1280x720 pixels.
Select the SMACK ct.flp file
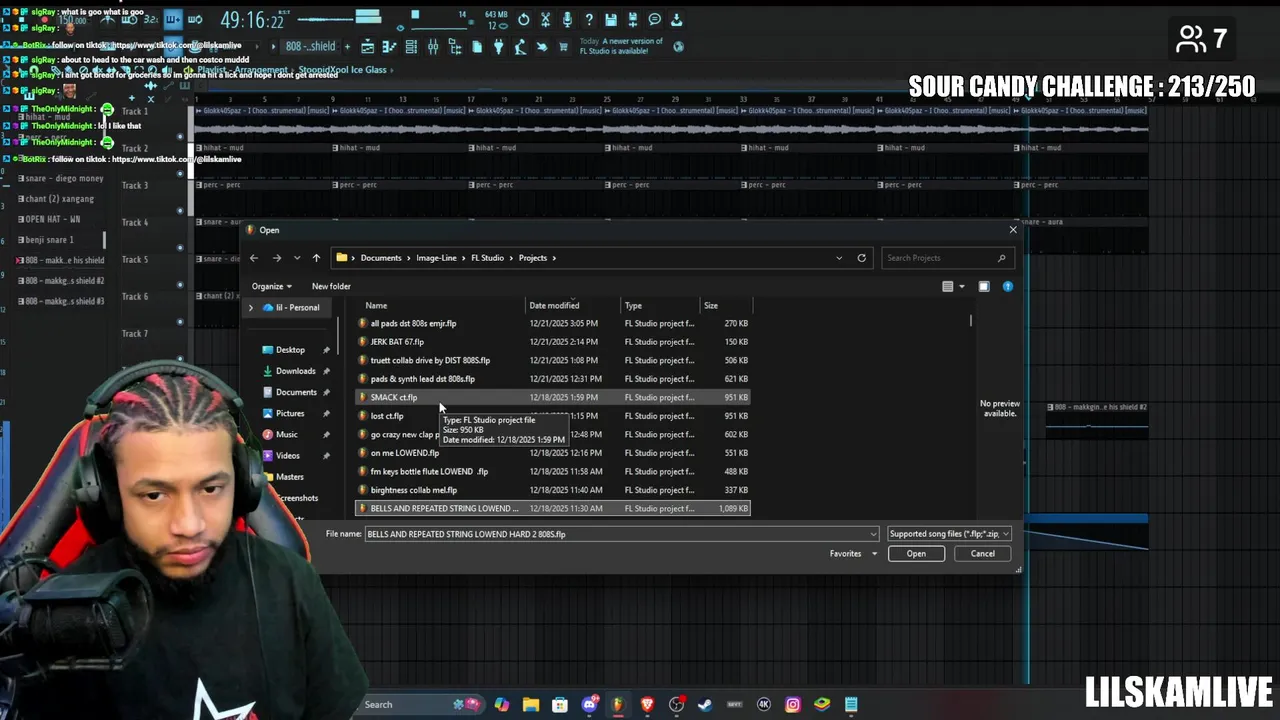point(553,397)
